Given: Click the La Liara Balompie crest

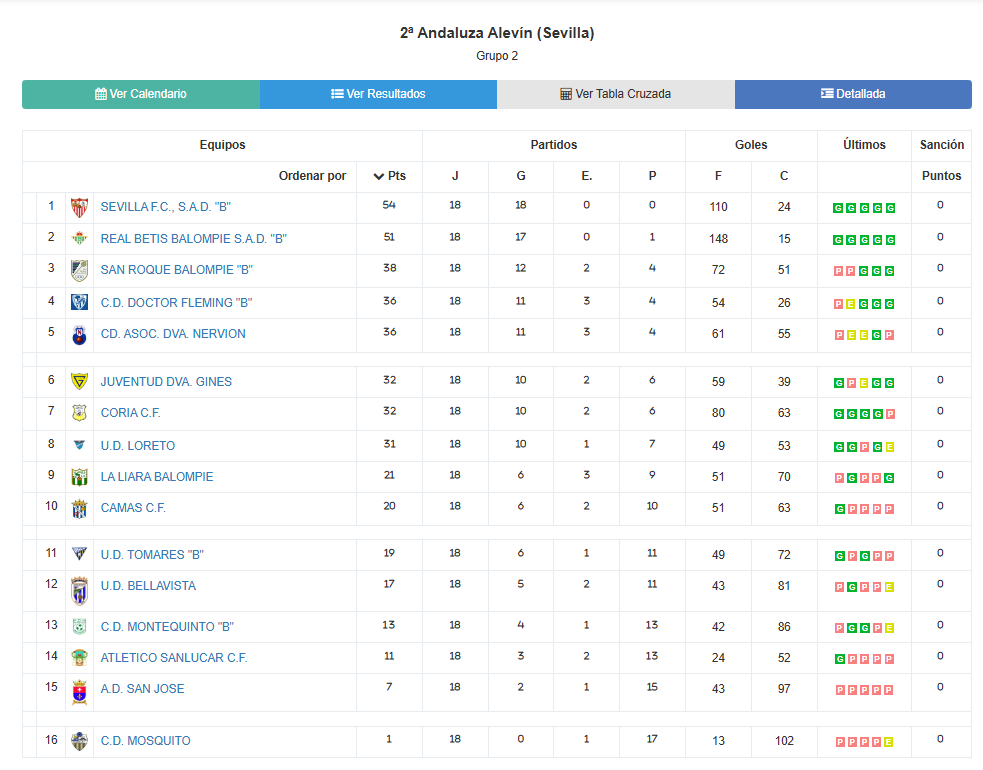Looking at the screenshot, I should (79, 477).
